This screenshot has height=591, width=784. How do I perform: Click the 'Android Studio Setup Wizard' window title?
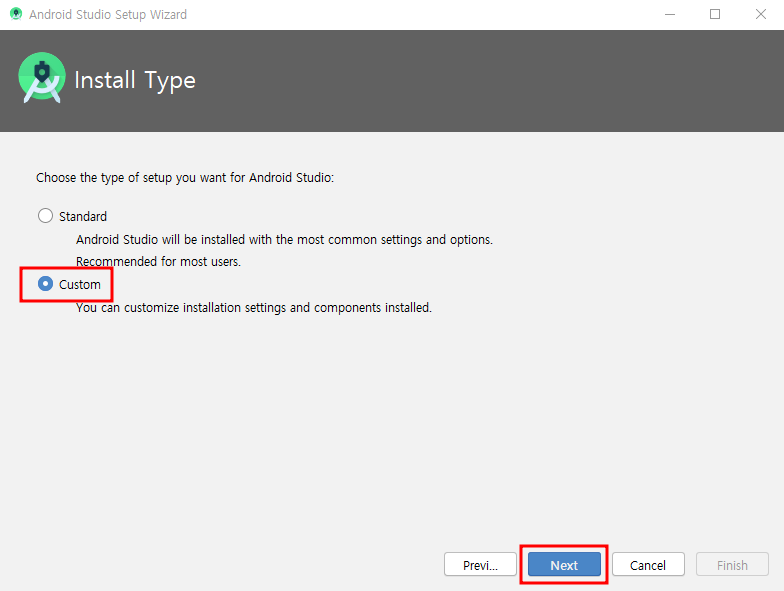point(108,14)
